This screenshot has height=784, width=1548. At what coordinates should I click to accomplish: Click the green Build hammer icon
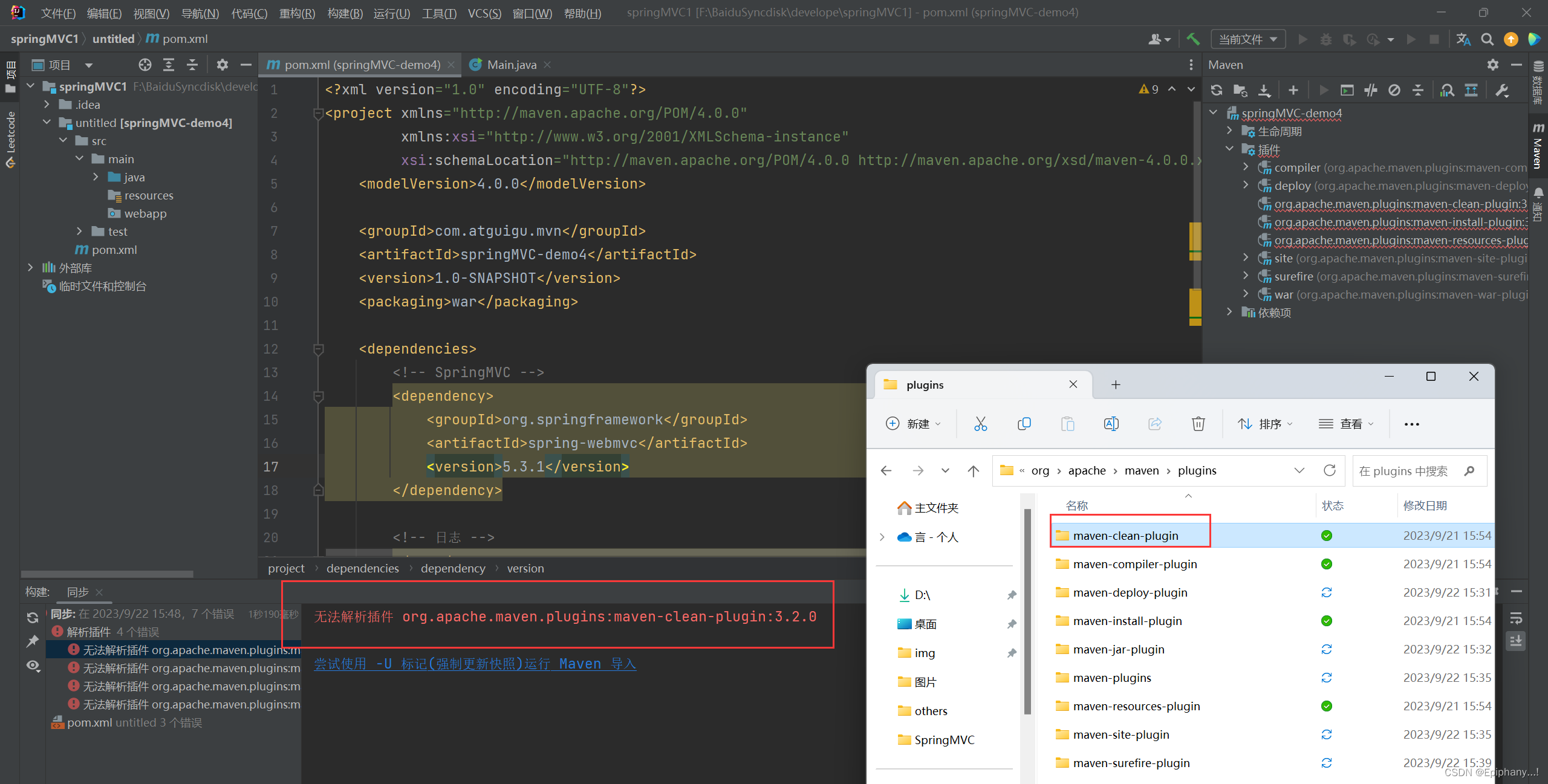pyautogui.click(x=1193, y=39)
